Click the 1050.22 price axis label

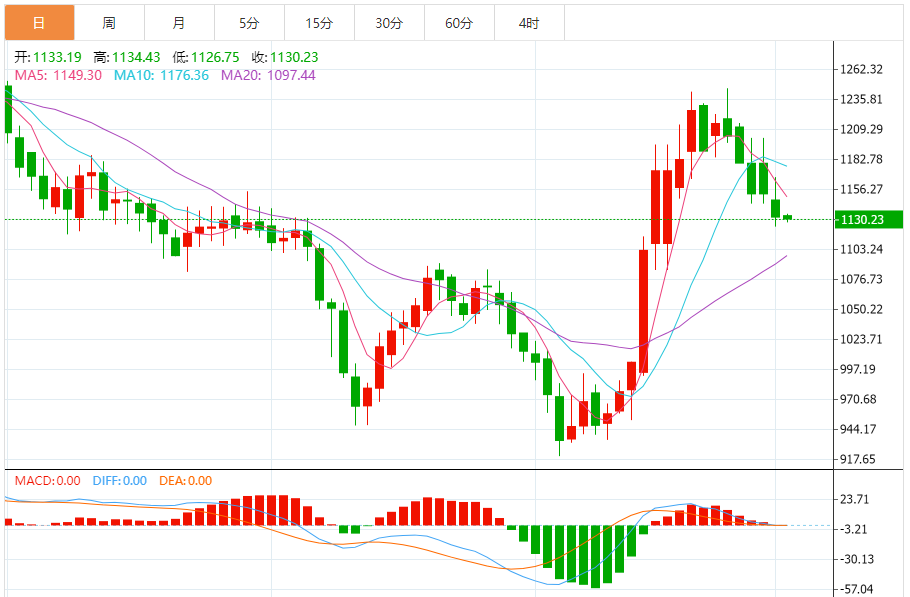click(861, 309)
